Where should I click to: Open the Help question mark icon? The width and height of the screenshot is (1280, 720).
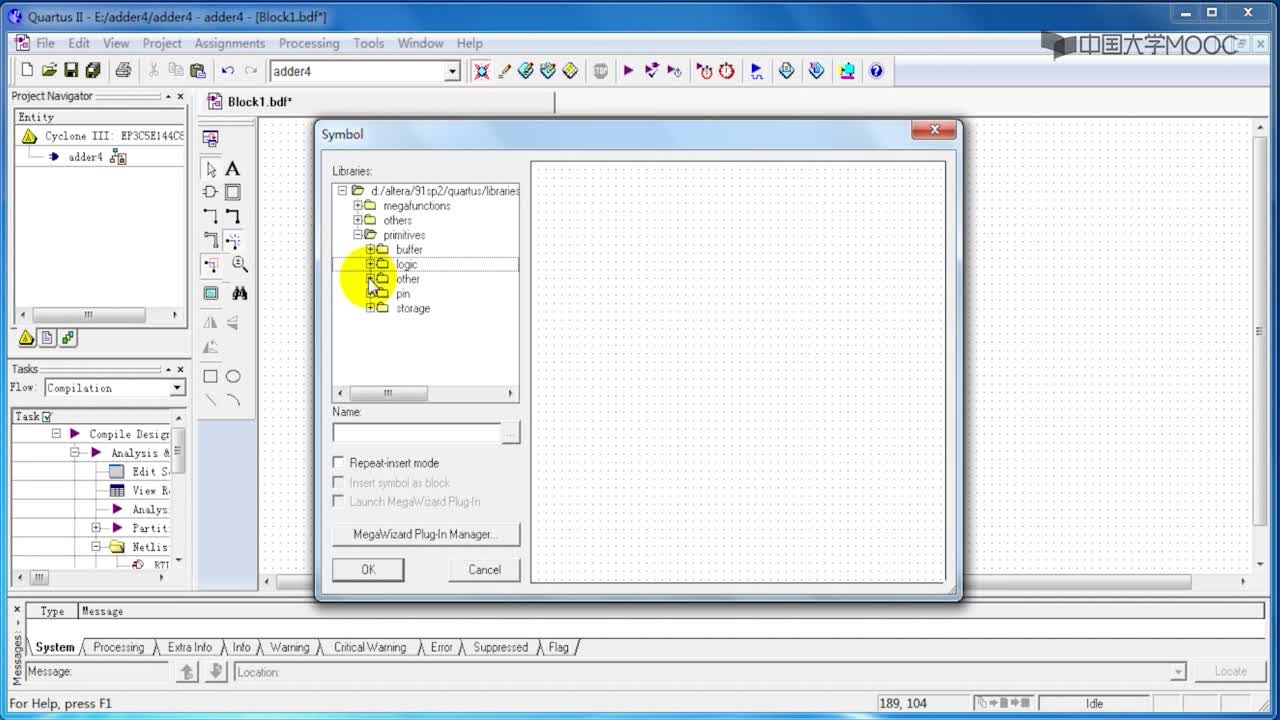pos(876,71)
